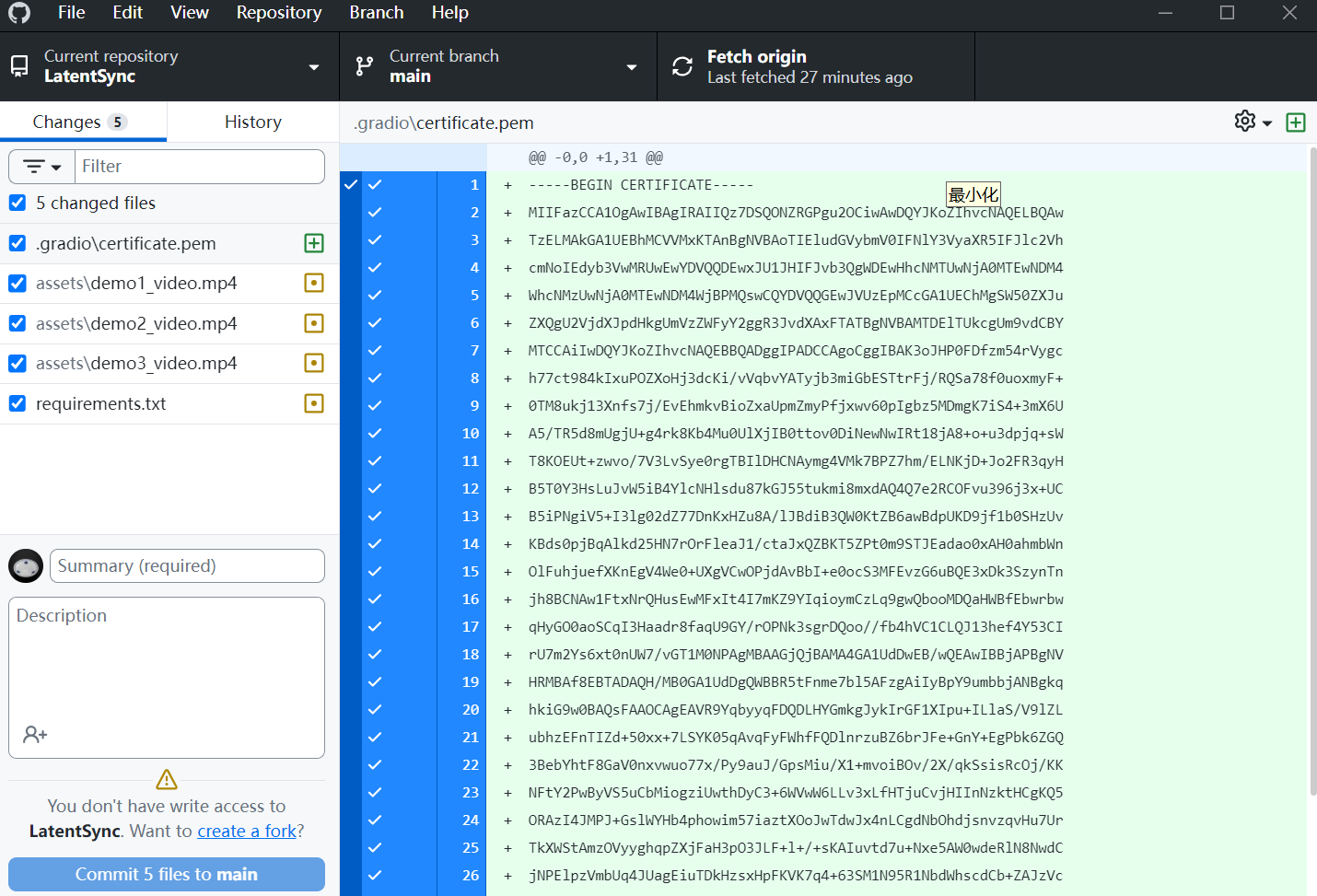Toggle the whole hunk selection bar

(351, 533)
